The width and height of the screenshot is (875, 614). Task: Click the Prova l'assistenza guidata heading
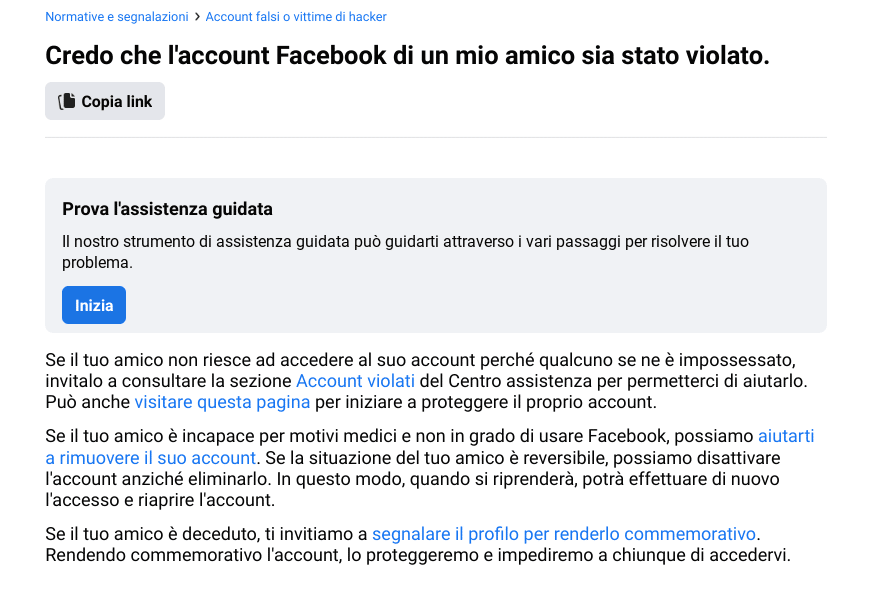(167, 209)
